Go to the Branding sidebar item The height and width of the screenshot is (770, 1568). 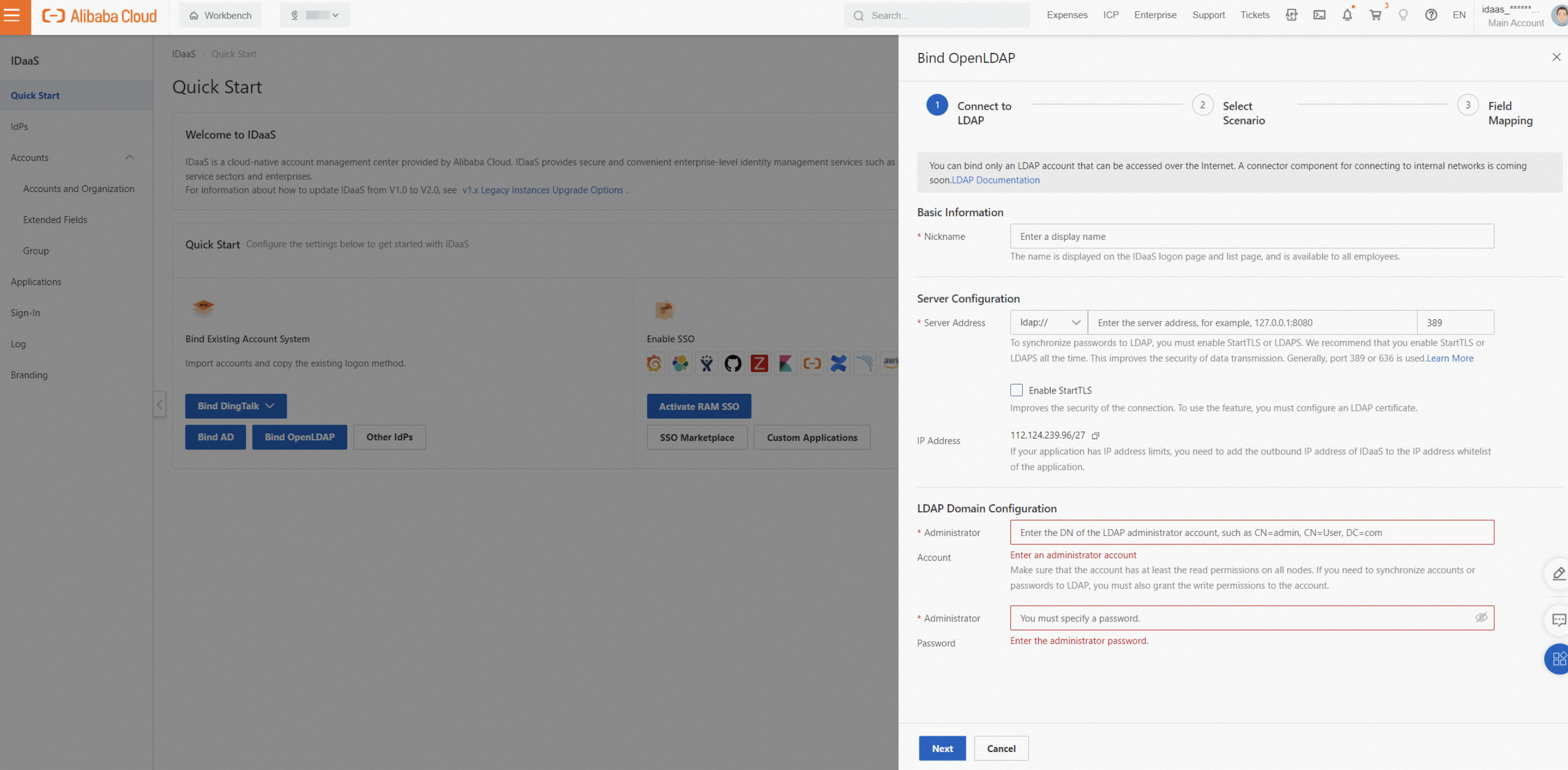[29, 375]
